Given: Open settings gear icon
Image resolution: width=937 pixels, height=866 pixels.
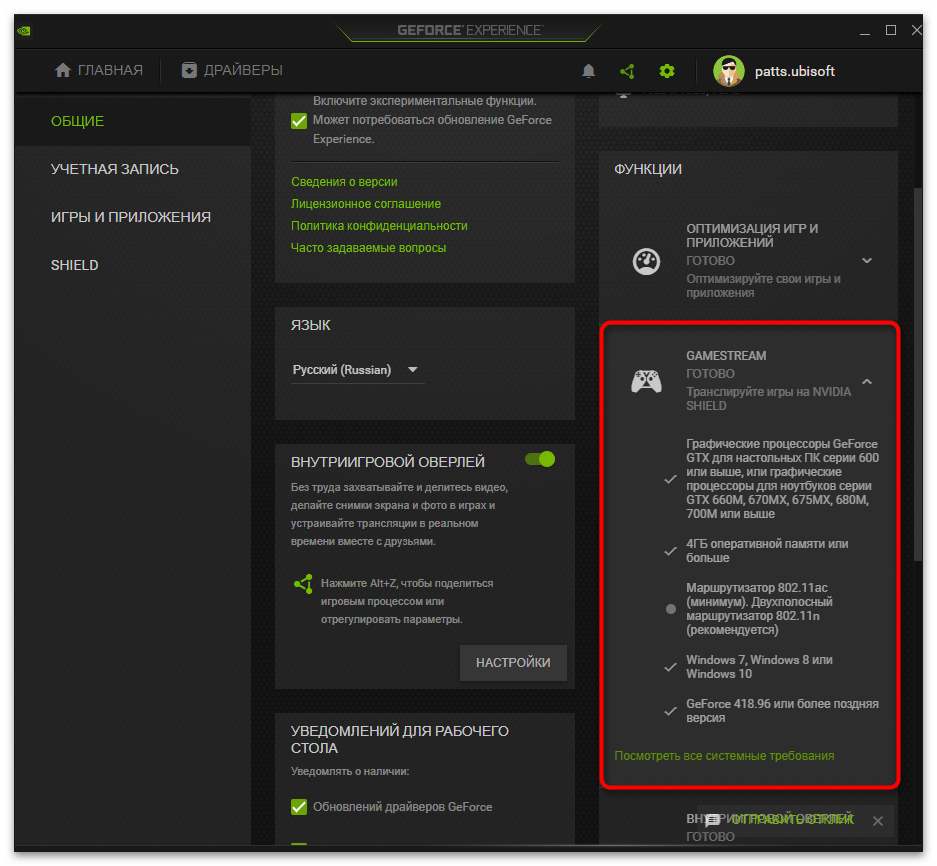Looking at the screenshot, I should point(667,71).
